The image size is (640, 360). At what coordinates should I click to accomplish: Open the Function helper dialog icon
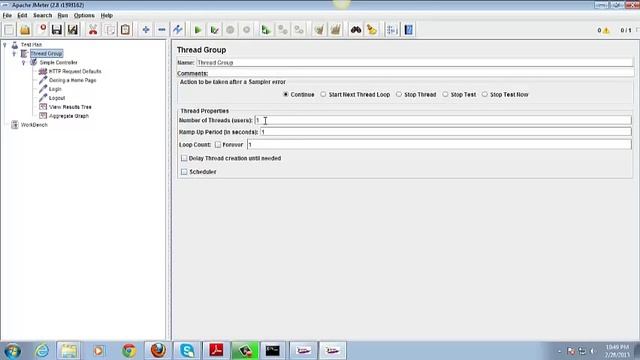tap(392, 30)
